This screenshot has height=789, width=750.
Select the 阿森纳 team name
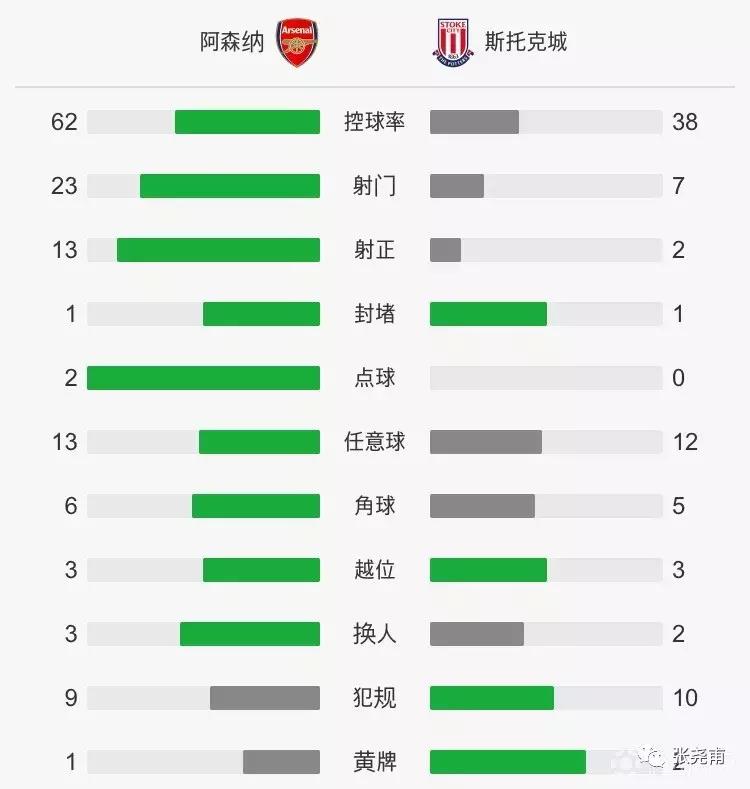pos(233,42)
